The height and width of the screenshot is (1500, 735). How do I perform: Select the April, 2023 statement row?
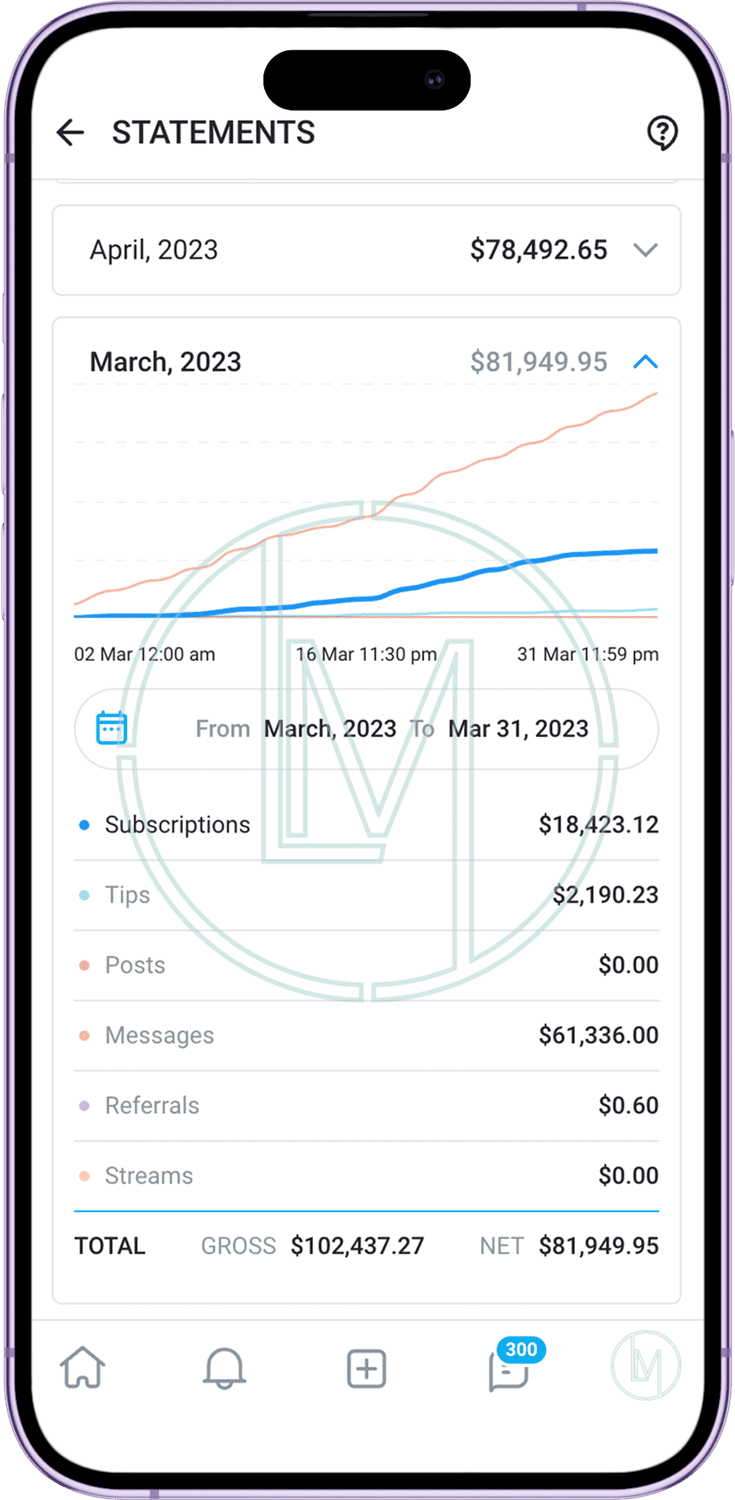point(366,250)
